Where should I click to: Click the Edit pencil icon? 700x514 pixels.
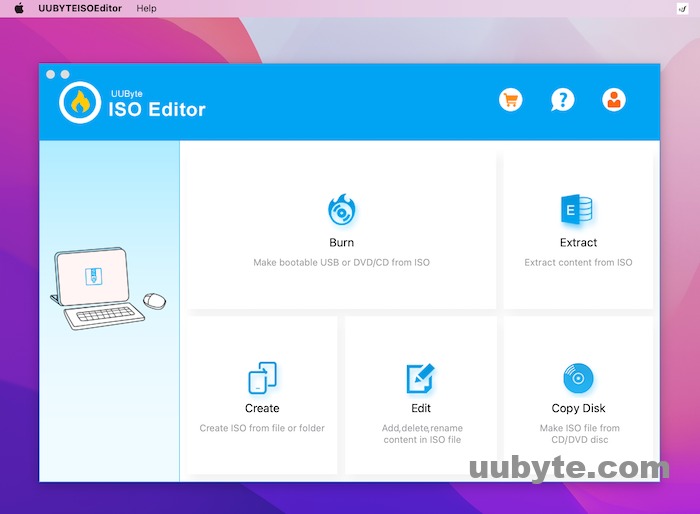click(421, 378)
